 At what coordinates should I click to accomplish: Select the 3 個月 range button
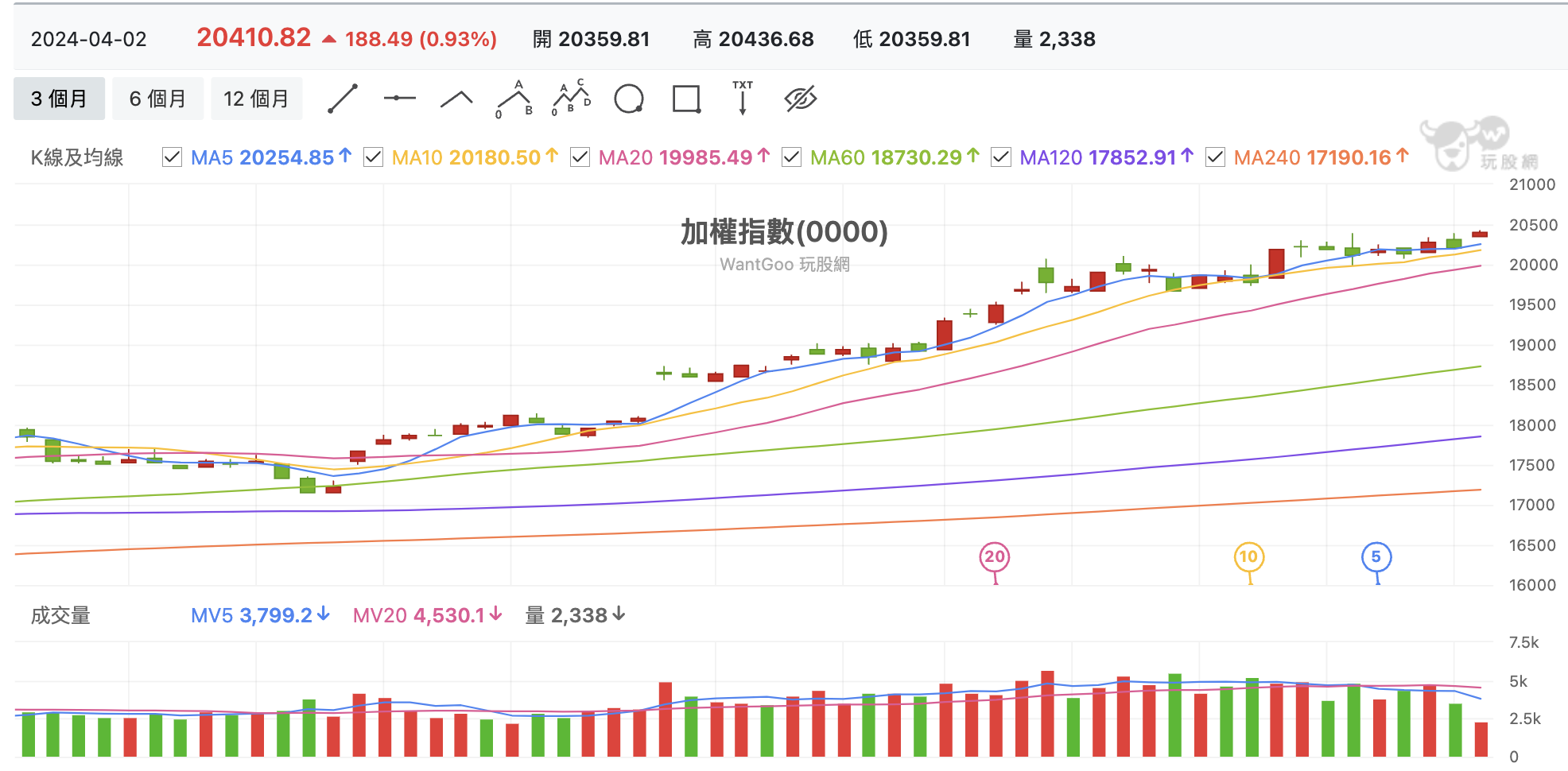59,99
